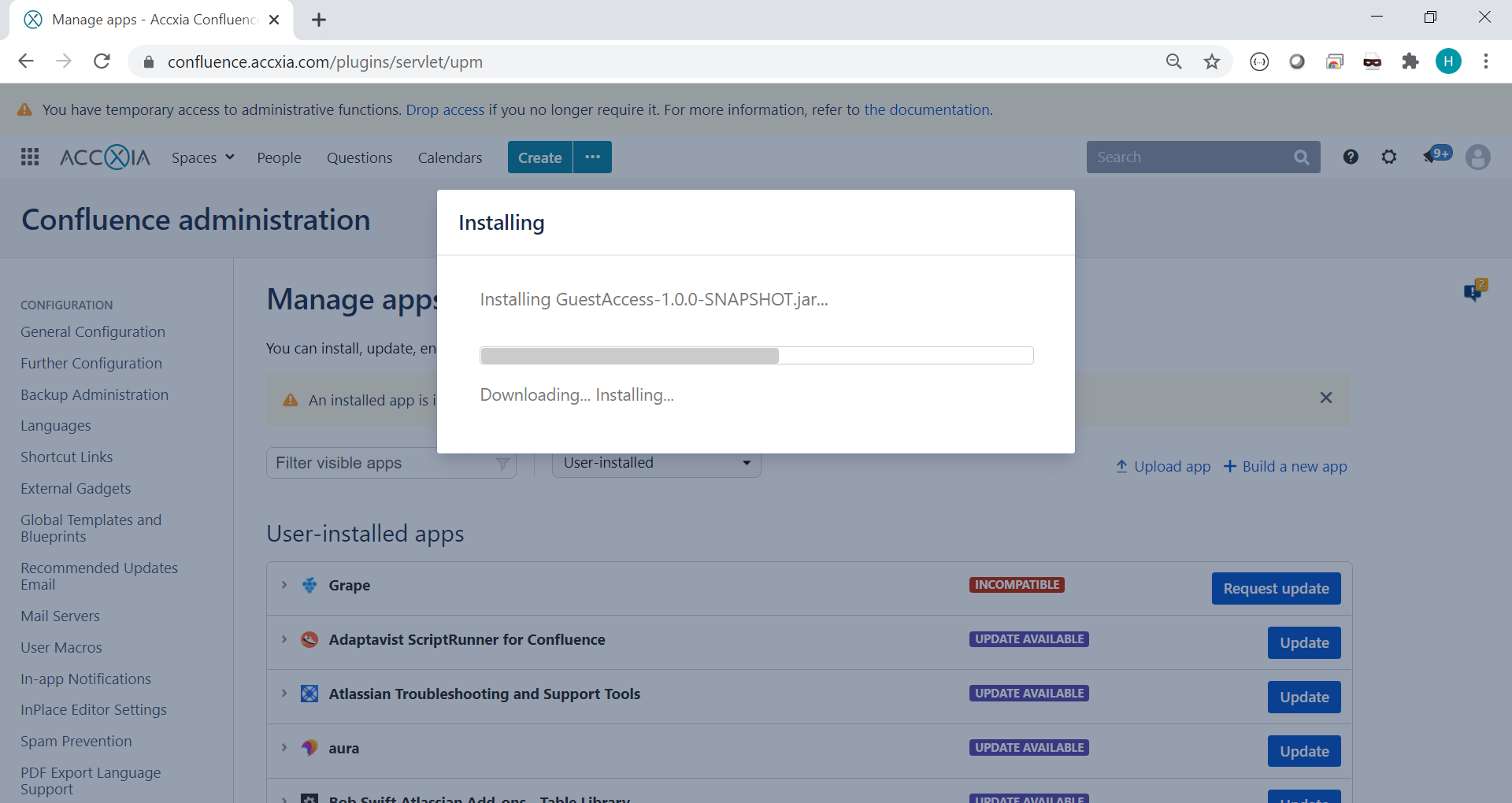Click the Drop access link
The width and height of the screenshot is (1512, 803).
tap(445, 110)
